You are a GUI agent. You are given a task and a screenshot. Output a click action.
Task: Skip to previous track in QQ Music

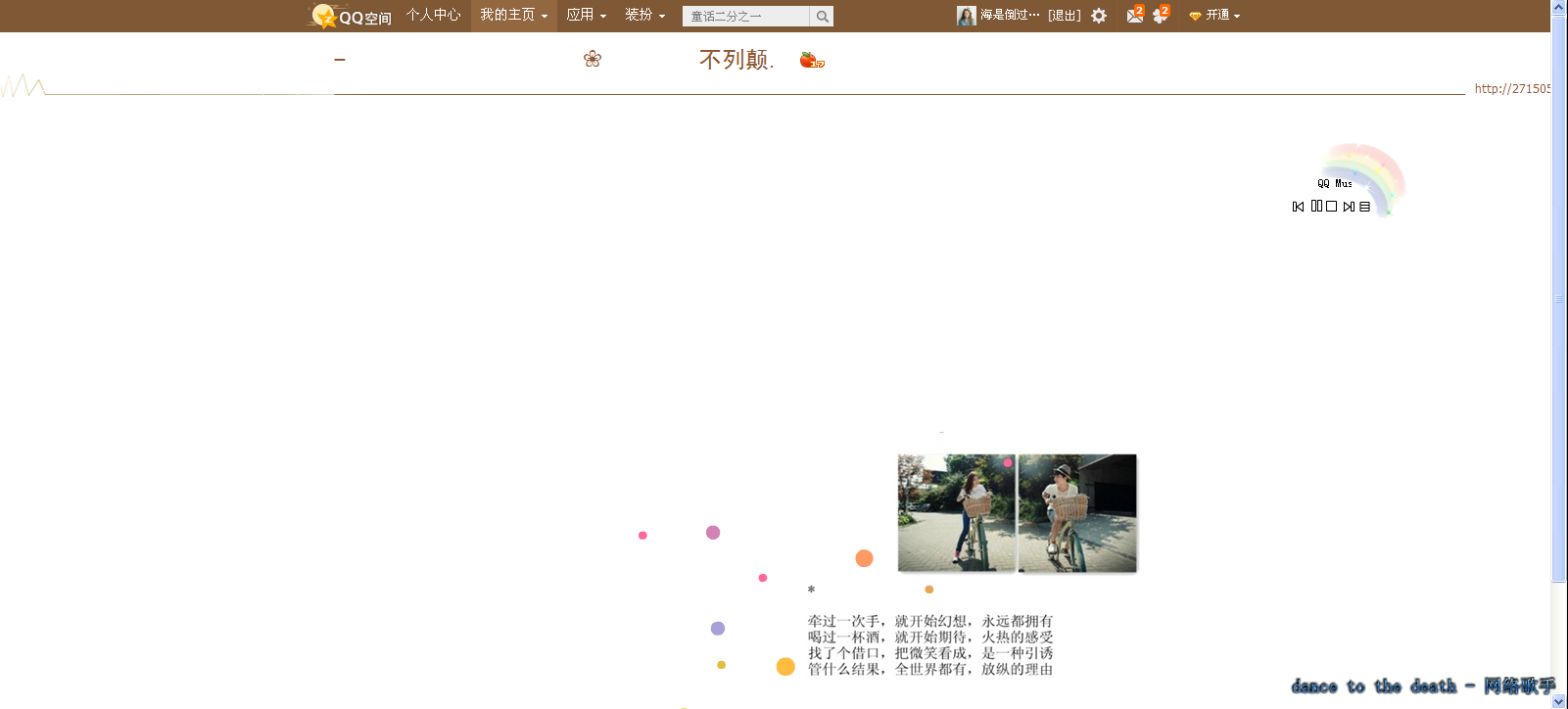1298,207
